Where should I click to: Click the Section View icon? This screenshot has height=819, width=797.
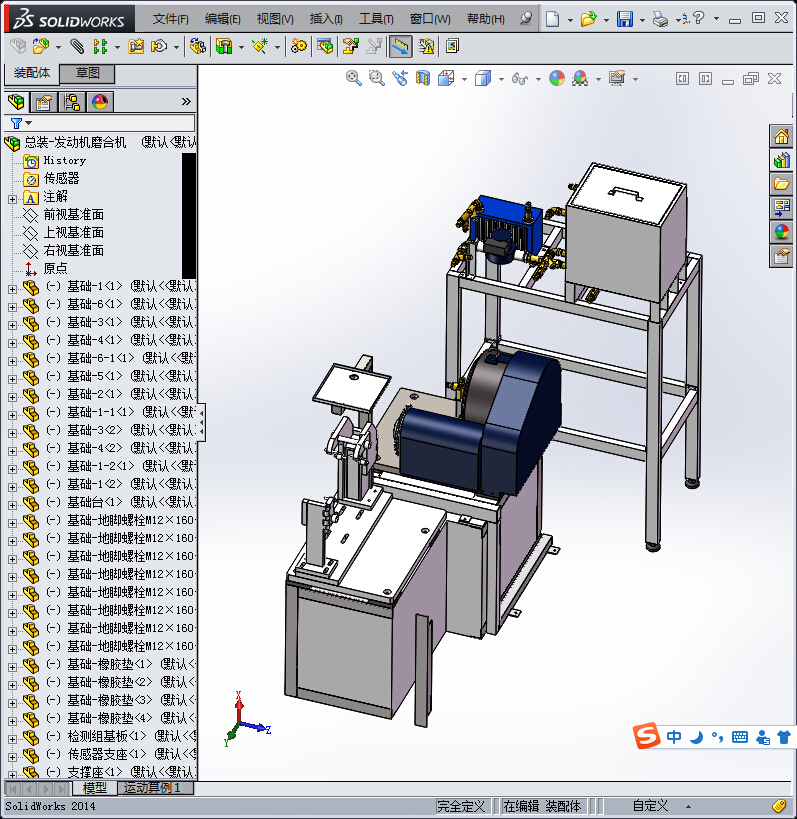coord(423,78)
